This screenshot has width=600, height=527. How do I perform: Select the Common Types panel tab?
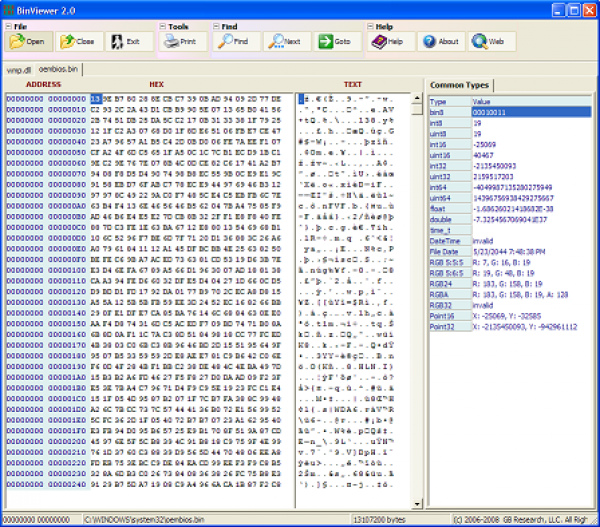tap(457, 85)
